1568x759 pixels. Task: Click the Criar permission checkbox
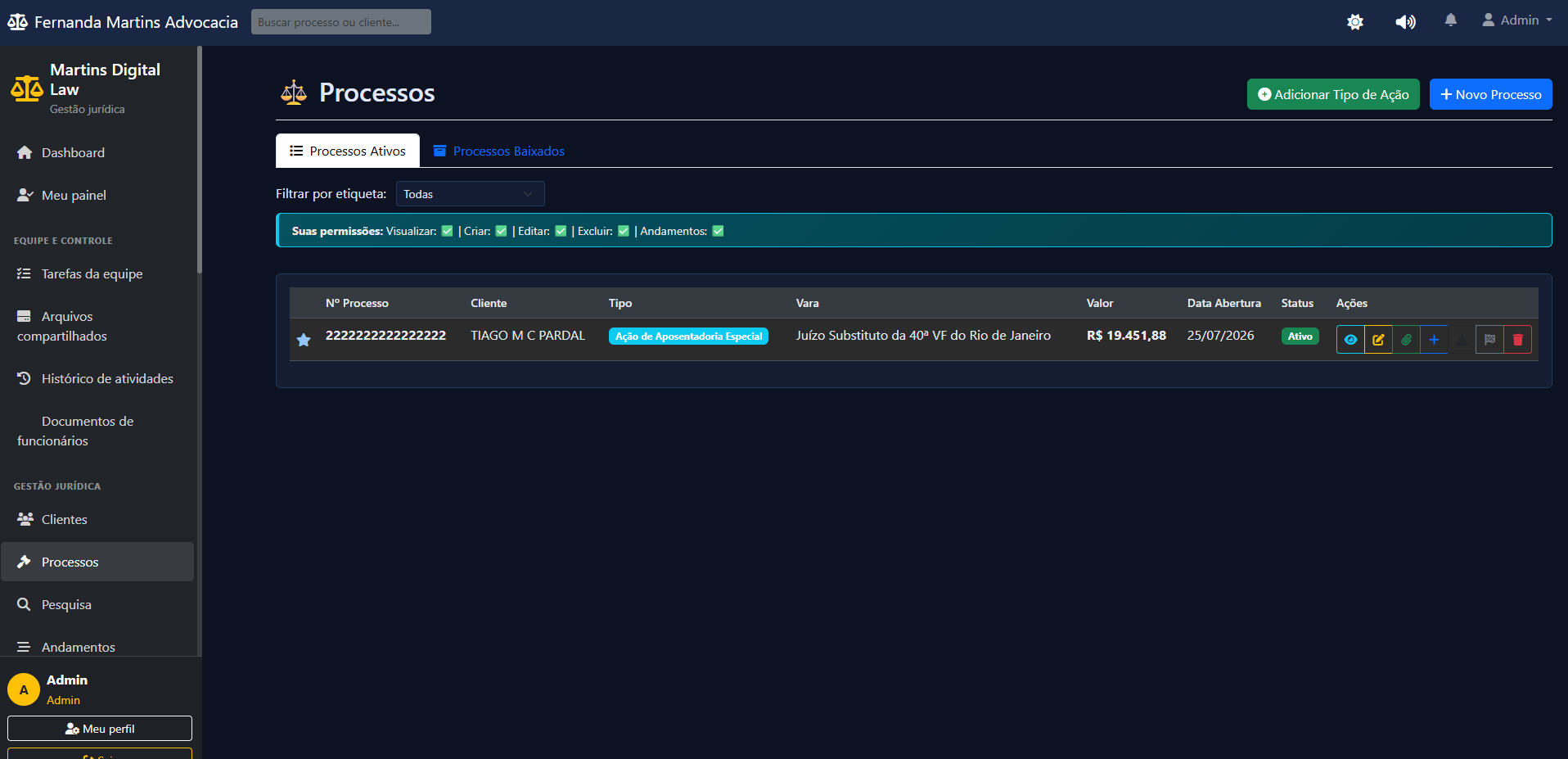coord(501,231)
